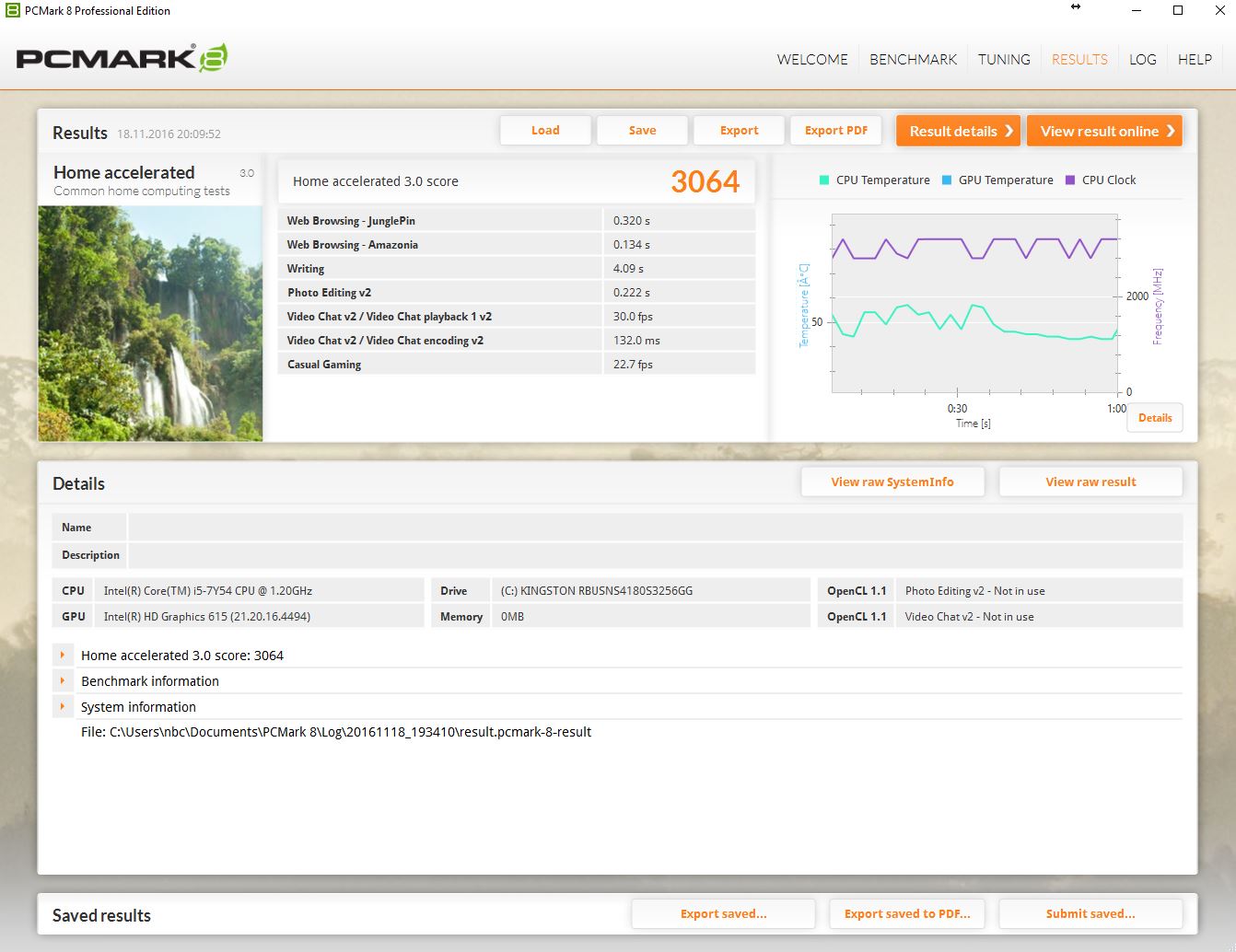
Task: Click the Intel Core i5-7Y54 CPU text
Action: 208,591
